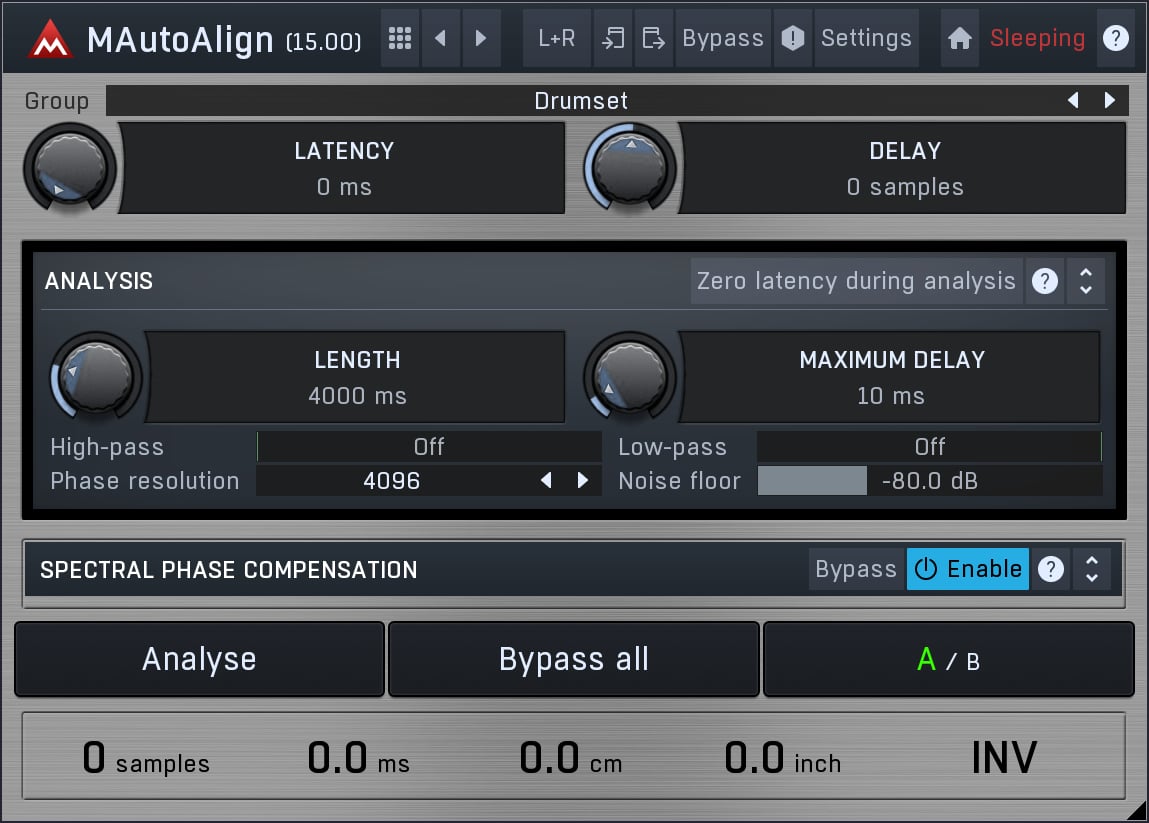The image size is (1149, 823).
Task: Click the next preset arrow in toolbar
Action: [x=481, y=39]
